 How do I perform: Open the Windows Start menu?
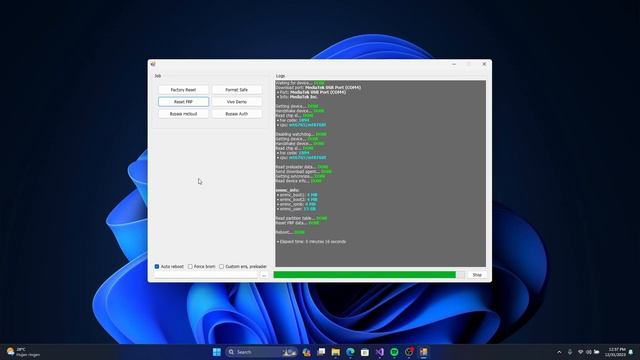[x=217, y=352]
